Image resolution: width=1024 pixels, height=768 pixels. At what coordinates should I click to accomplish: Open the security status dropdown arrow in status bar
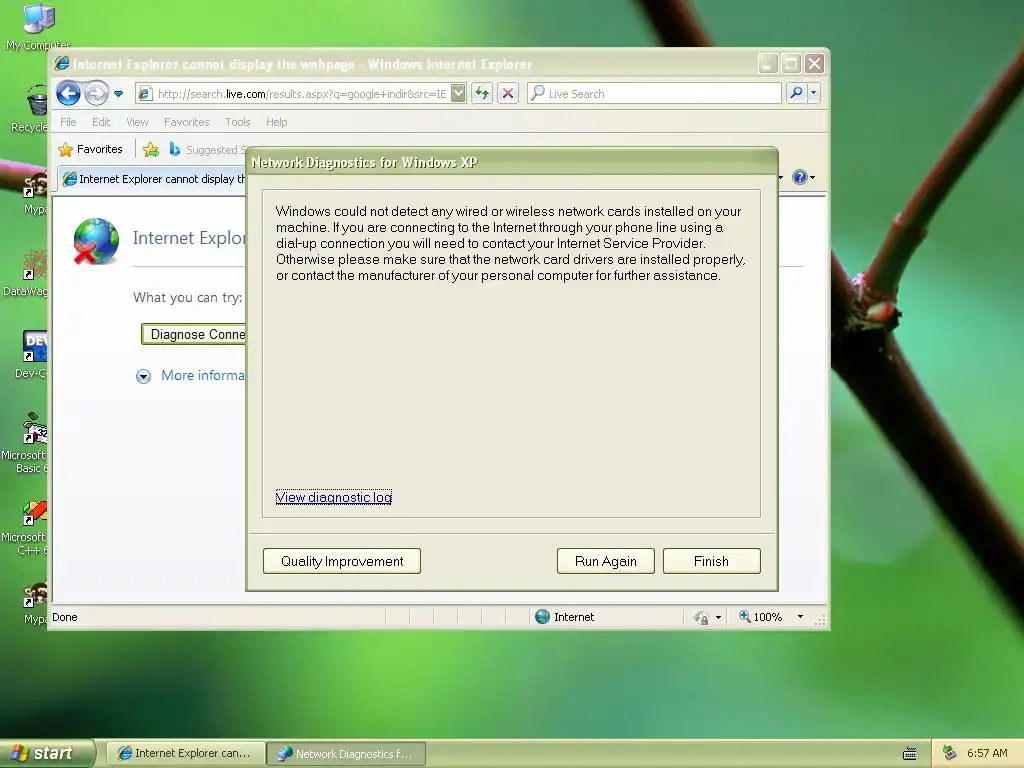point(718,617)
